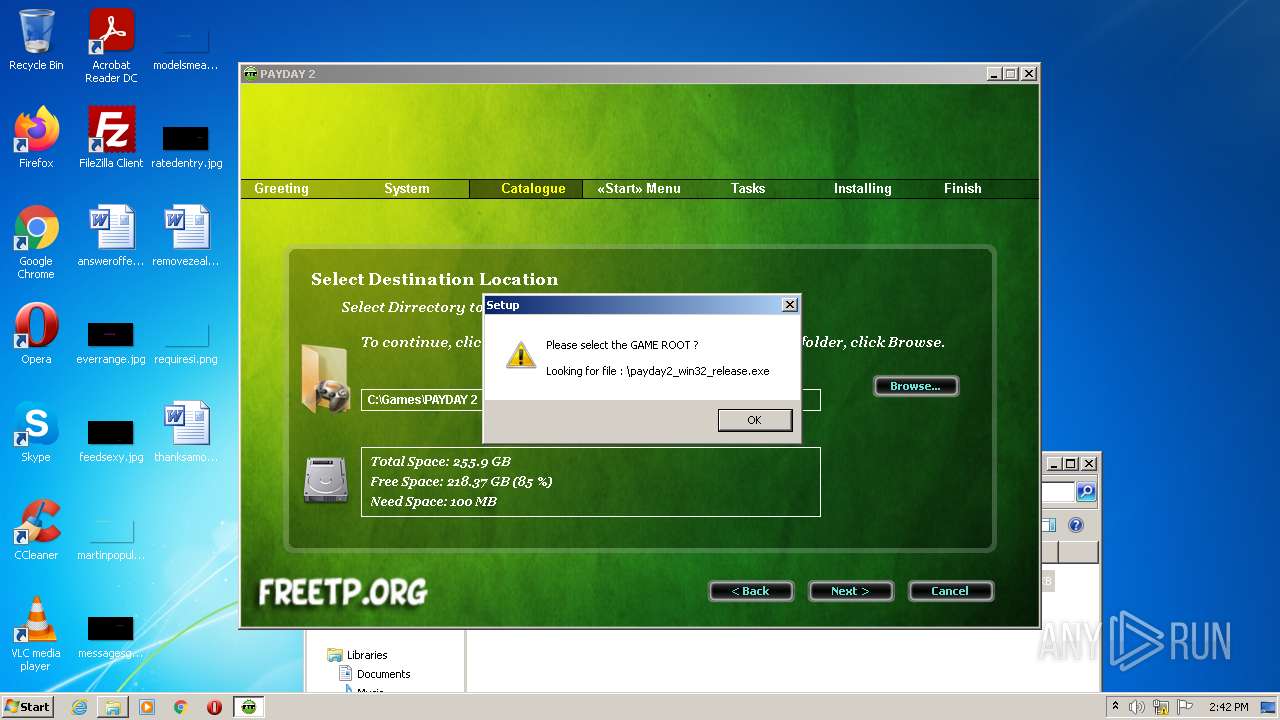Open Recycle Bin desktop icon

click(36, 40)
